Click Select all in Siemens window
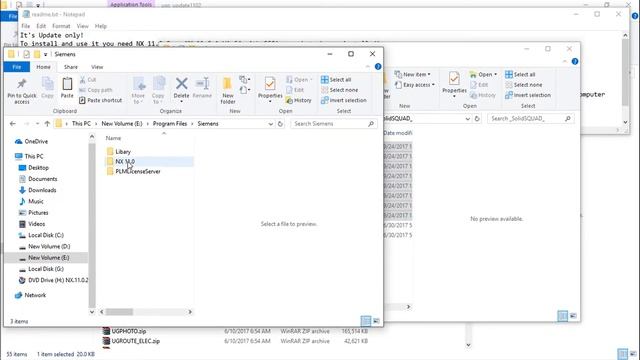 (336, 80)
